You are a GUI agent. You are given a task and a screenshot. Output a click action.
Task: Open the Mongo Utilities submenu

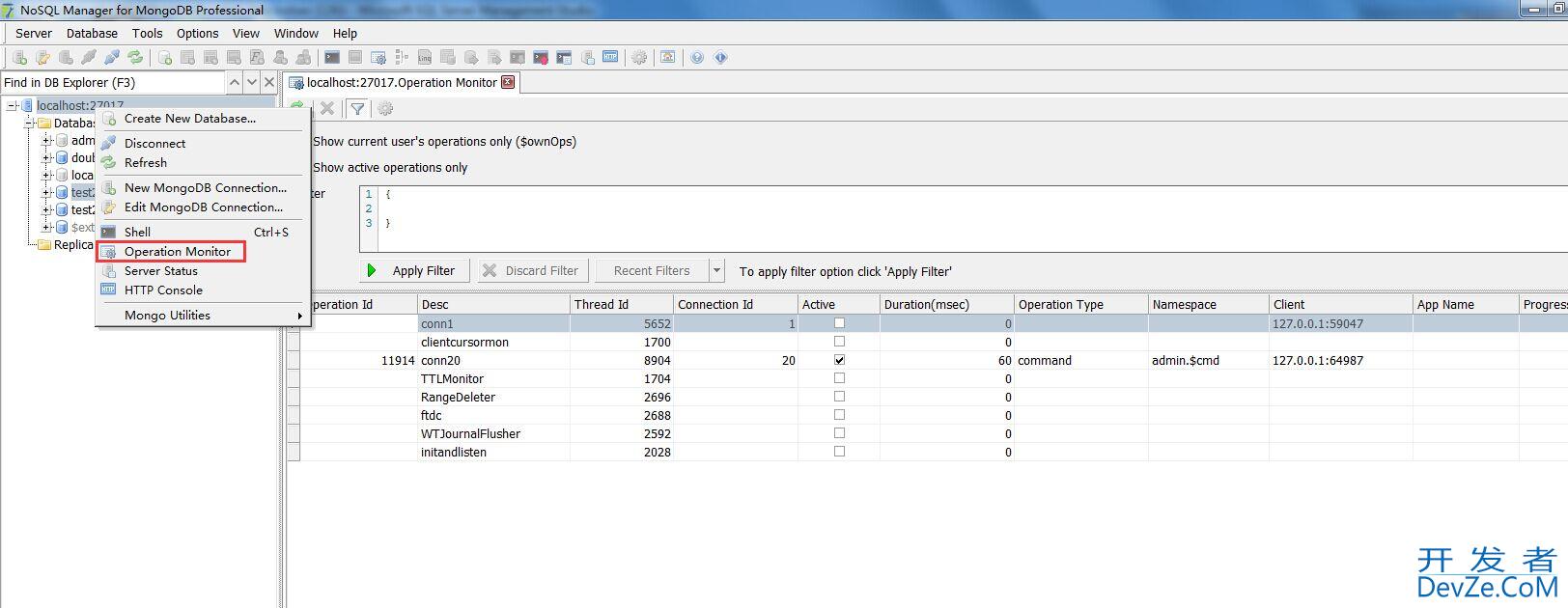(203, 315)
